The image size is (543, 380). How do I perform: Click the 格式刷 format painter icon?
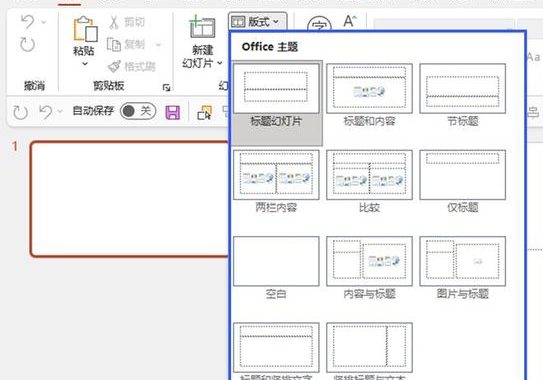pos(114,66)
